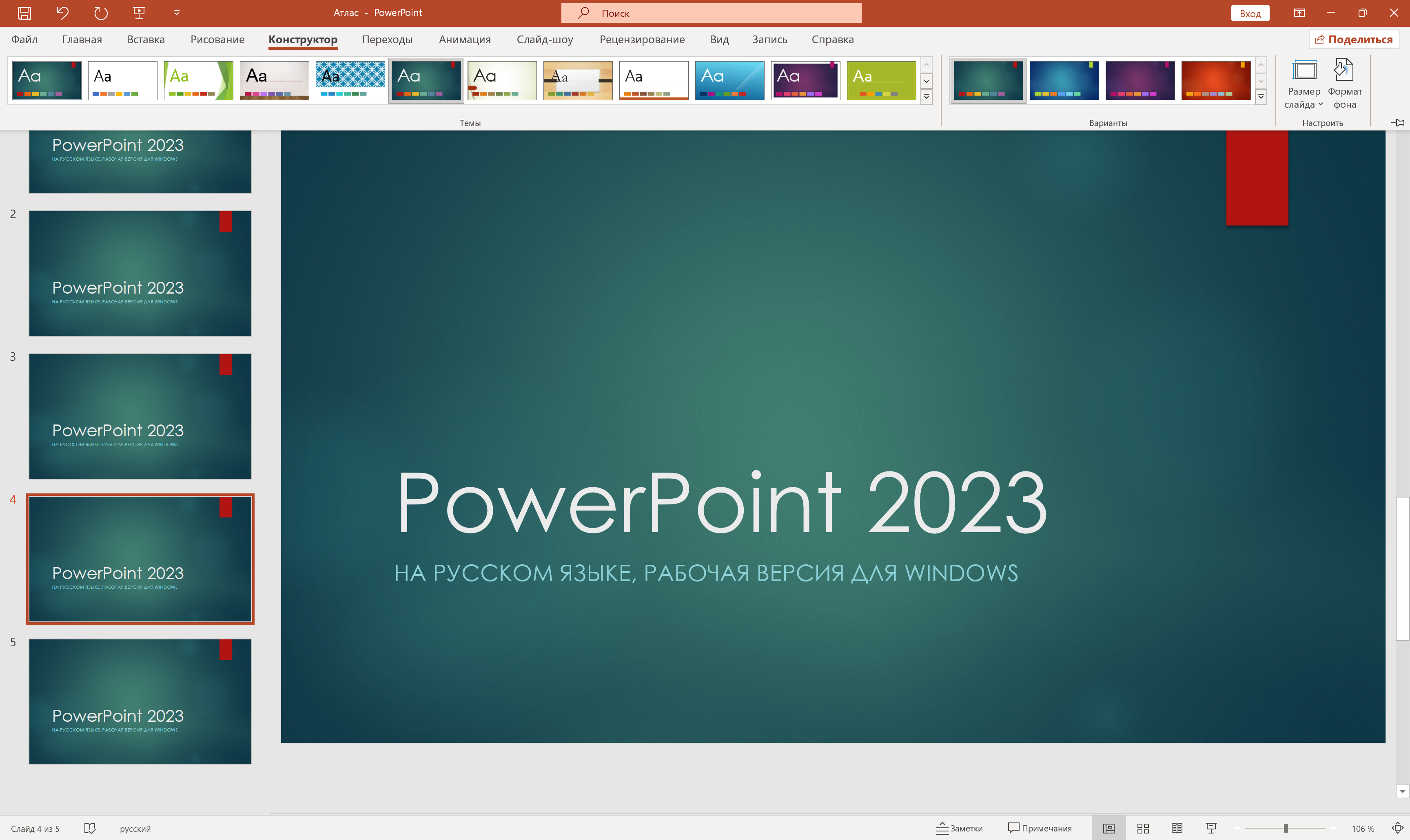Toggle the Заметки (notes) pane
1410x840 pixels.
point(960,827)
